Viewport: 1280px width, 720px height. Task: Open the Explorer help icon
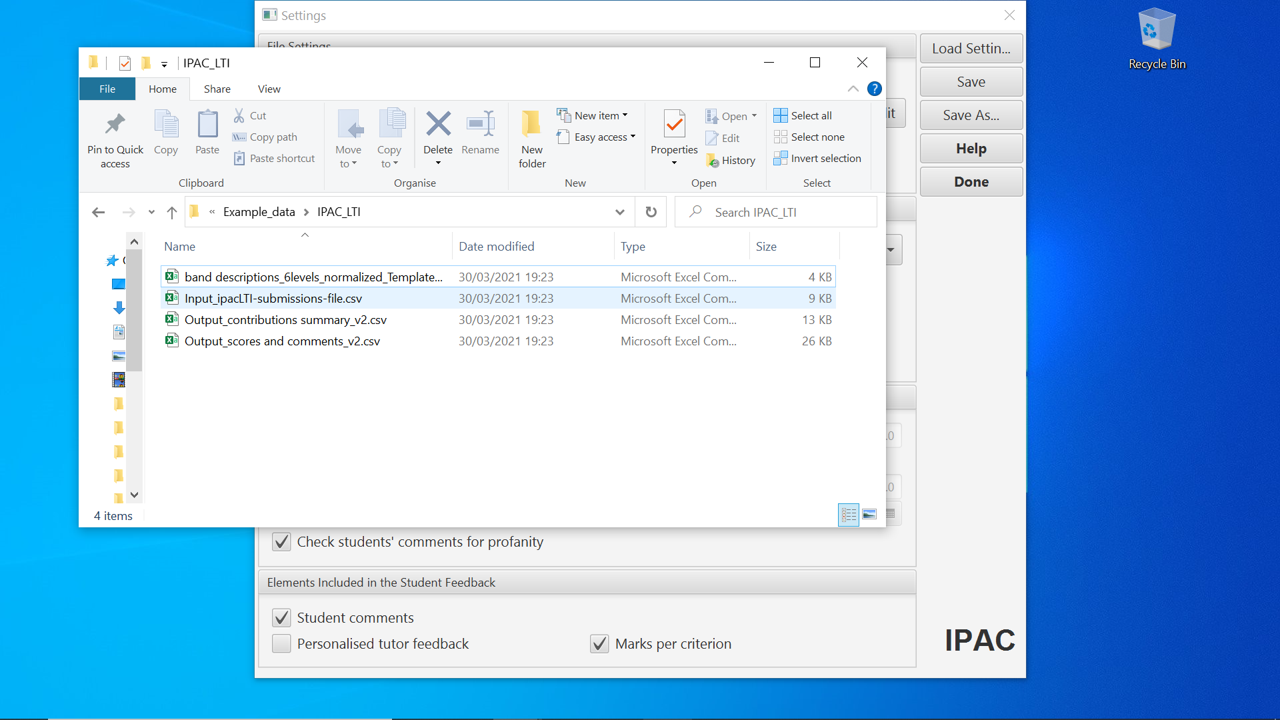(x=874, y=89)
